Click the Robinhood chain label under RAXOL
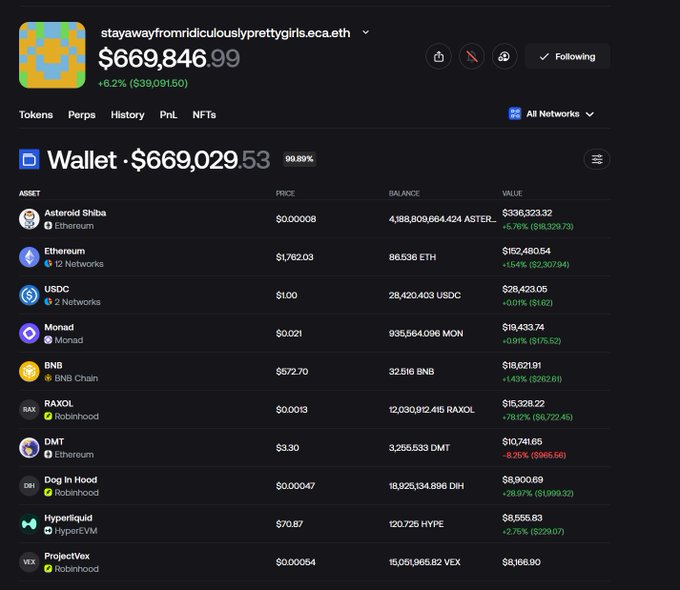Image resolution: width=680 pixels, height=590 pixels. click(x=76, y=416)
